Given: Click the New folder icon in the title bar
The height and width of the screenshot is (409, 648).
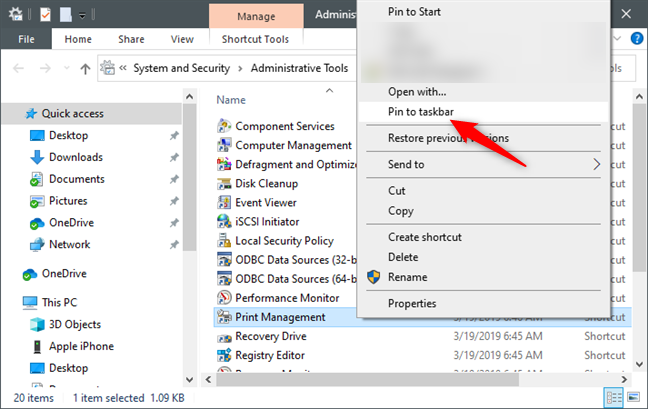Looking at the screenshot, I should [x=65, y=15].
